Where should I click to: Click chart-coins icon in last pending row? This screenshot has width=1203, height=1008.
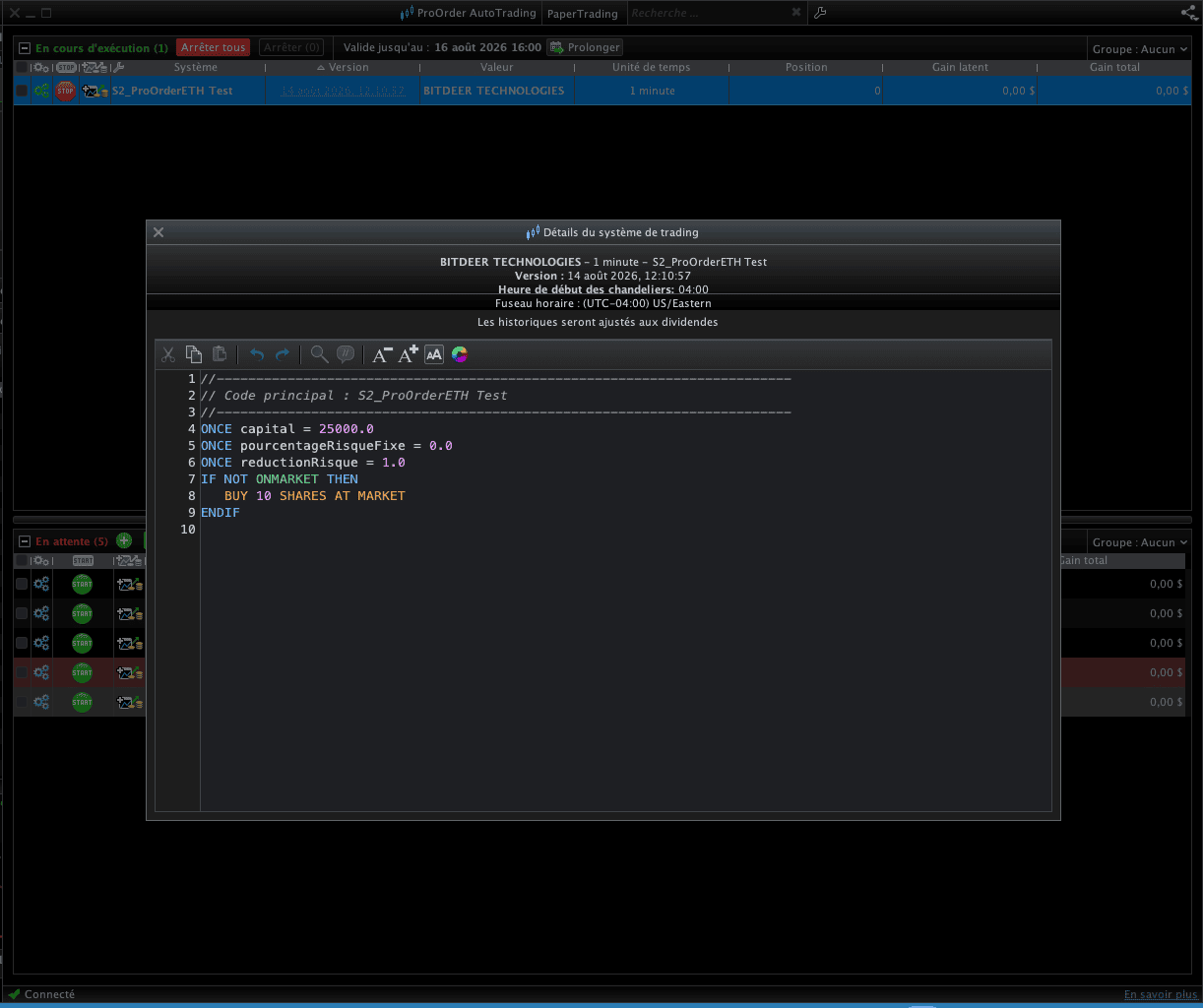(130, 702)
